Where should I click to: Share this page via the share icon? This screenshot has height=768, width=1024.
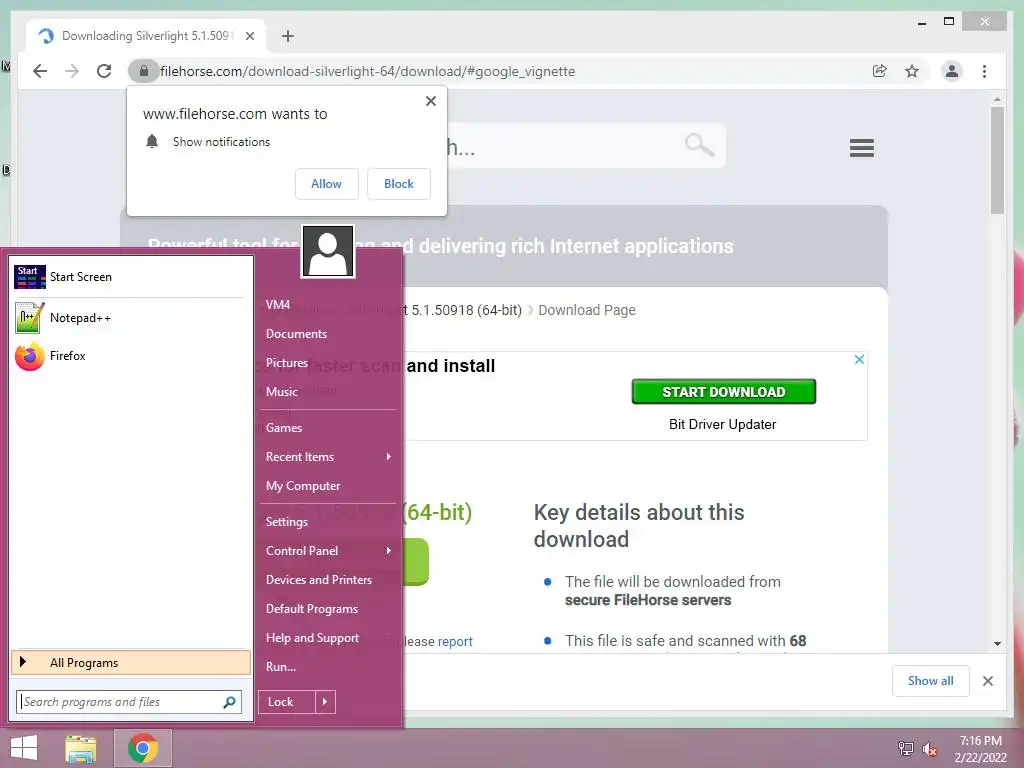[x=880, y=71]
